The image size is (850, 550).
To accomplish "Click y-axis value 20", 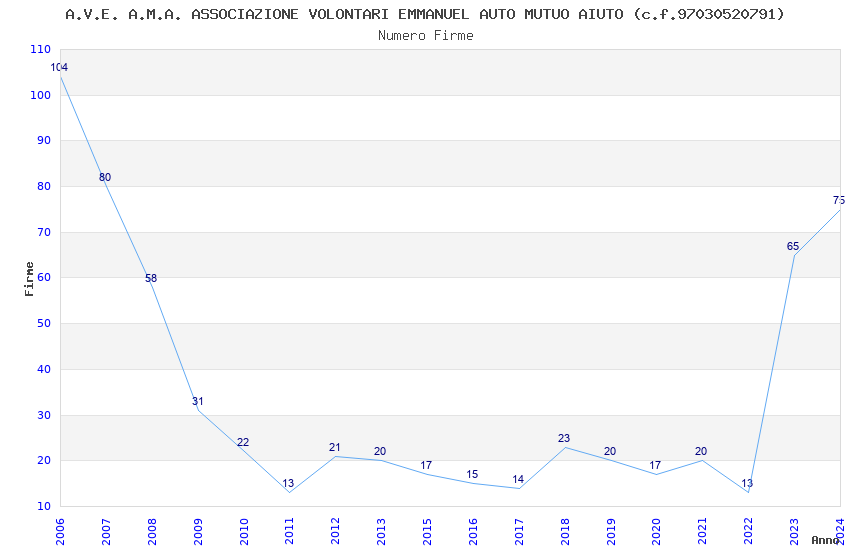I will click(44, 461).
